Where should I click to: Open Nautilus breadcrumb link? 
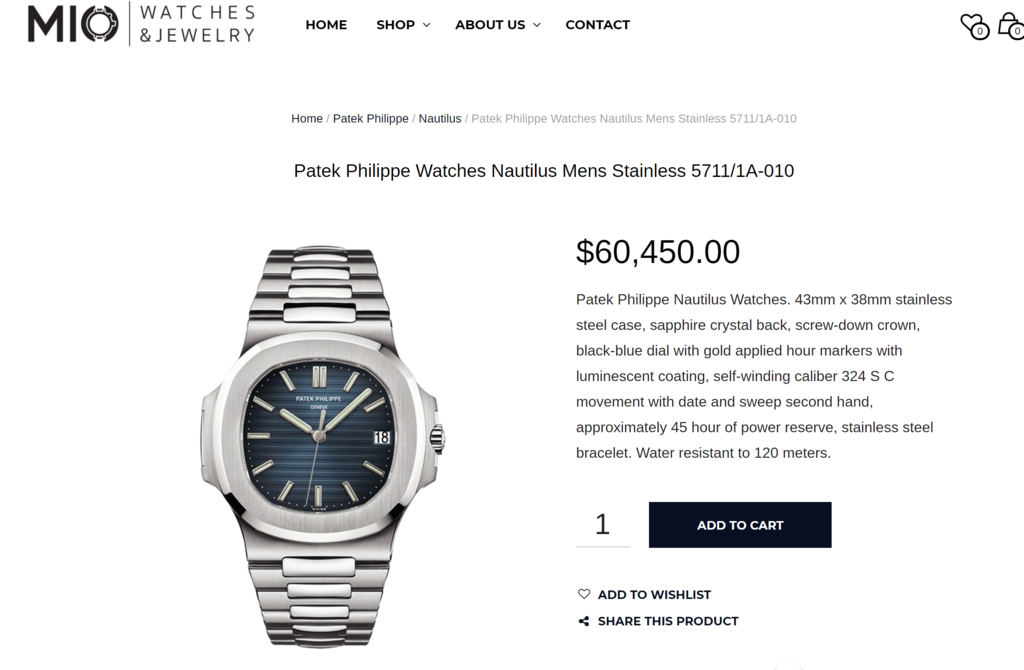tap(440, 119)
